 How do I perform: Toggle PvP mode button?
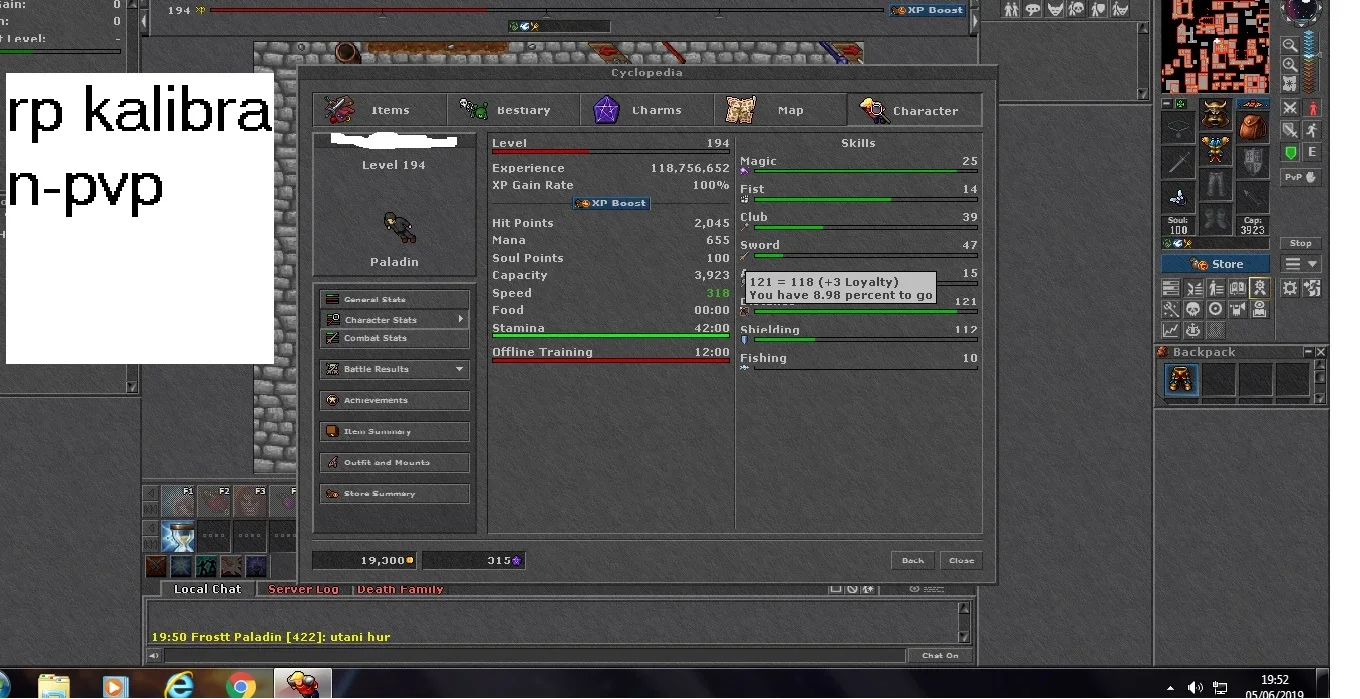(1300, 177)
